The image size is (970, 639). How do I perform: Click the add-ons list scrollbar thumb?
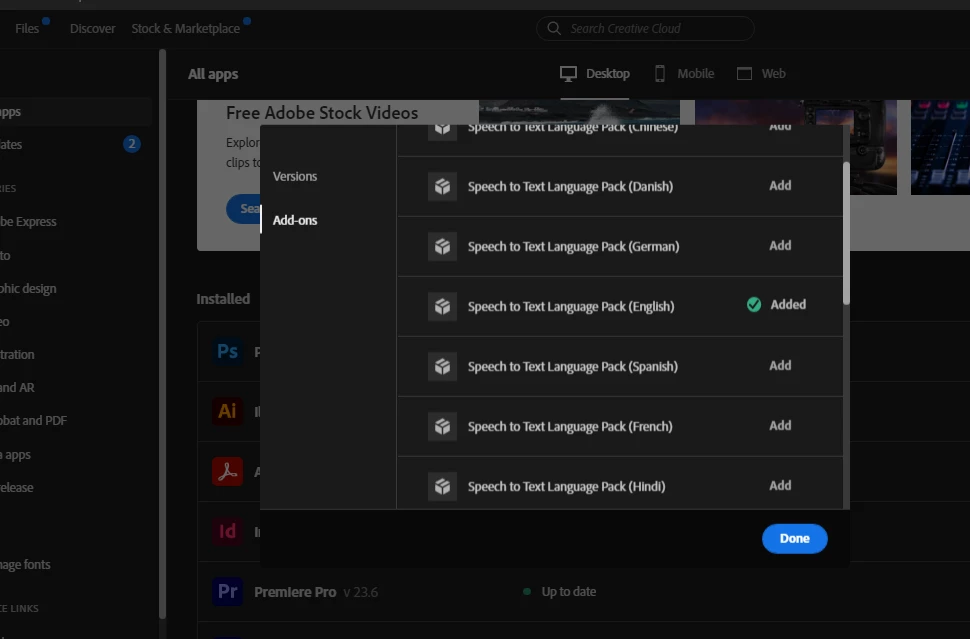846,233
